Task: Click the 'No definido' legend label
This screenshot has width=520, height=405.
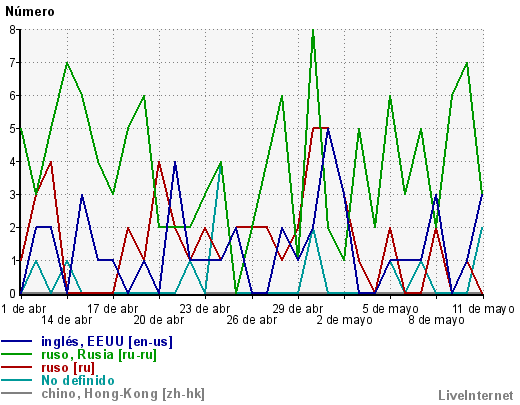Action: click(78, 381)
